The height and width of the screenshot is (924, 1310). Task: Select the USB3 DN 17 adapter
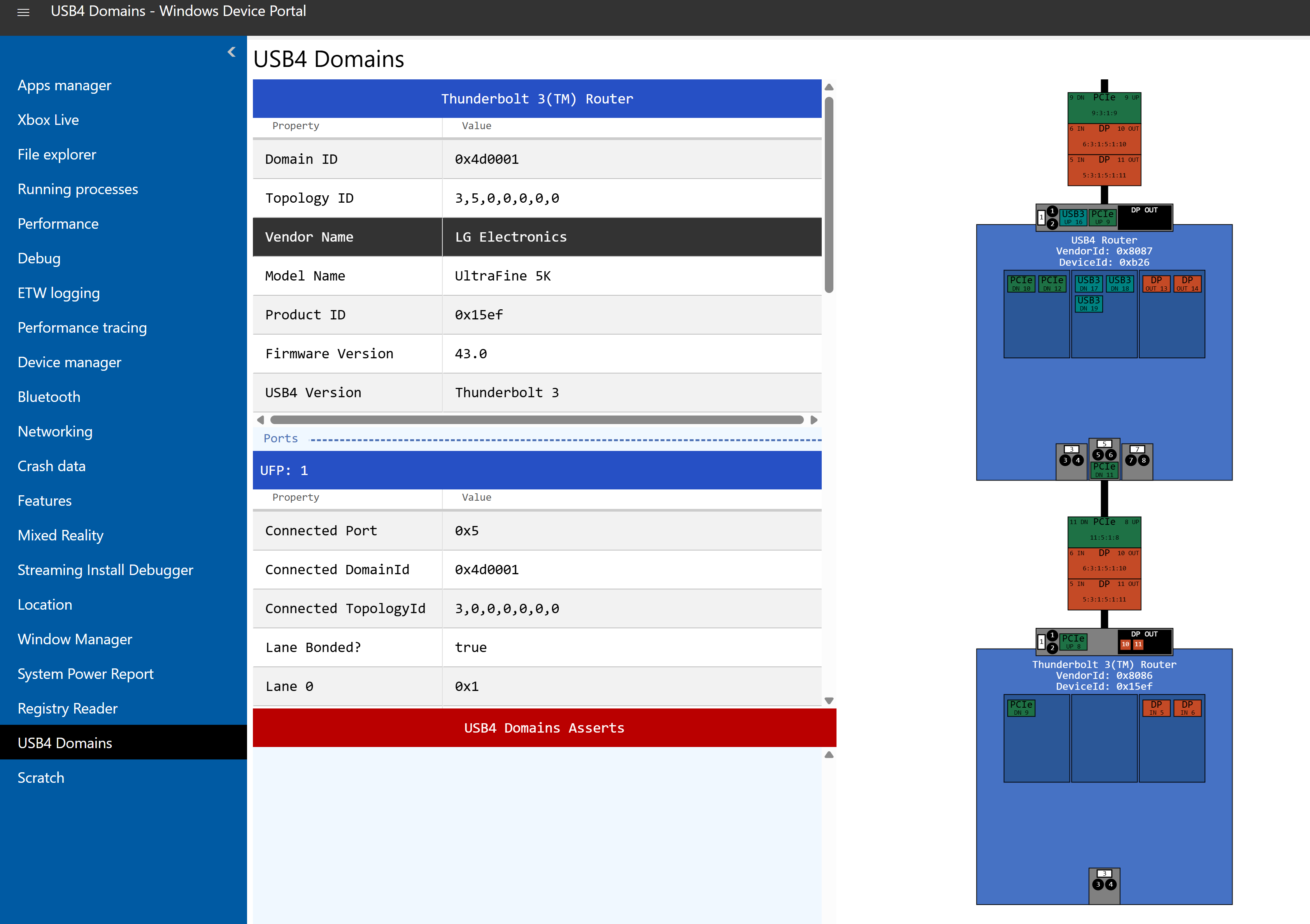(1088, 284)
